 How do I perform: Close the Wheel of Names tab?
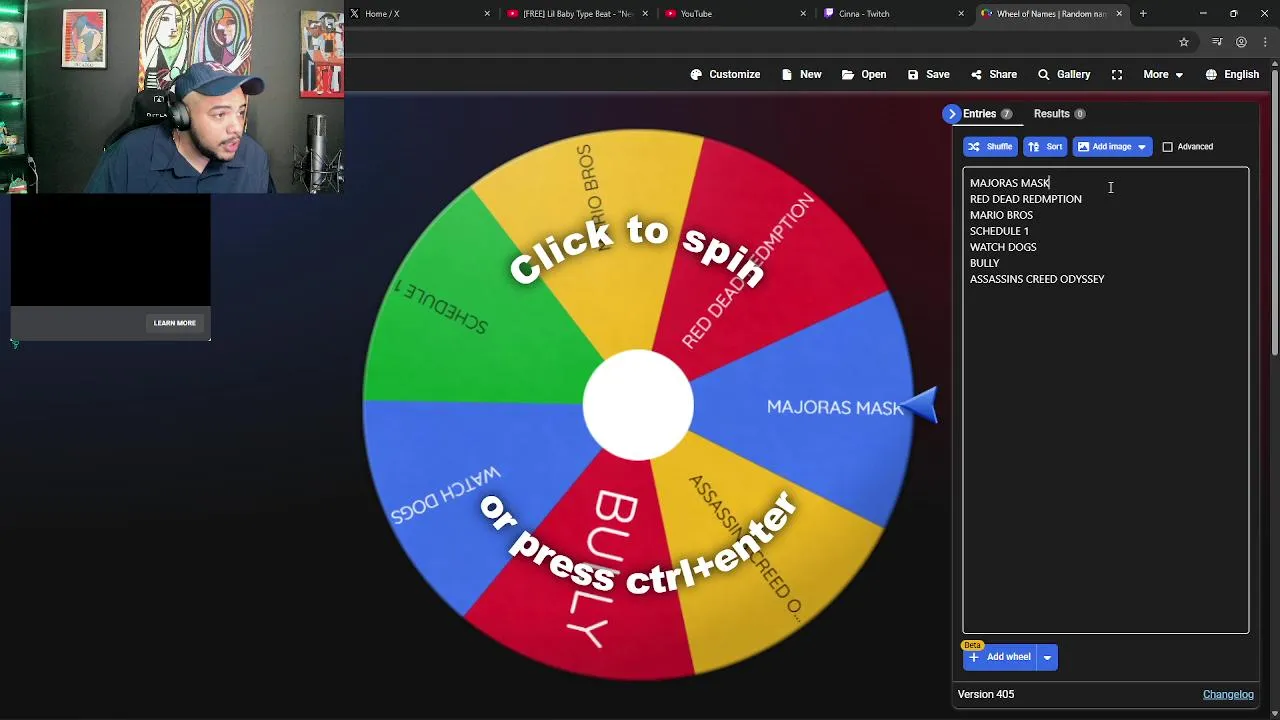1119,14
